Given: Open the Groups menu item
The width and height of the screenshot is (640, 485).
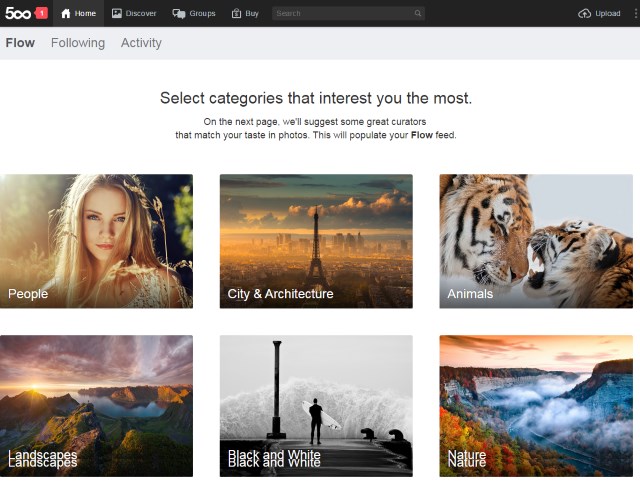Looking at the screenshot, I should point(194,13).
